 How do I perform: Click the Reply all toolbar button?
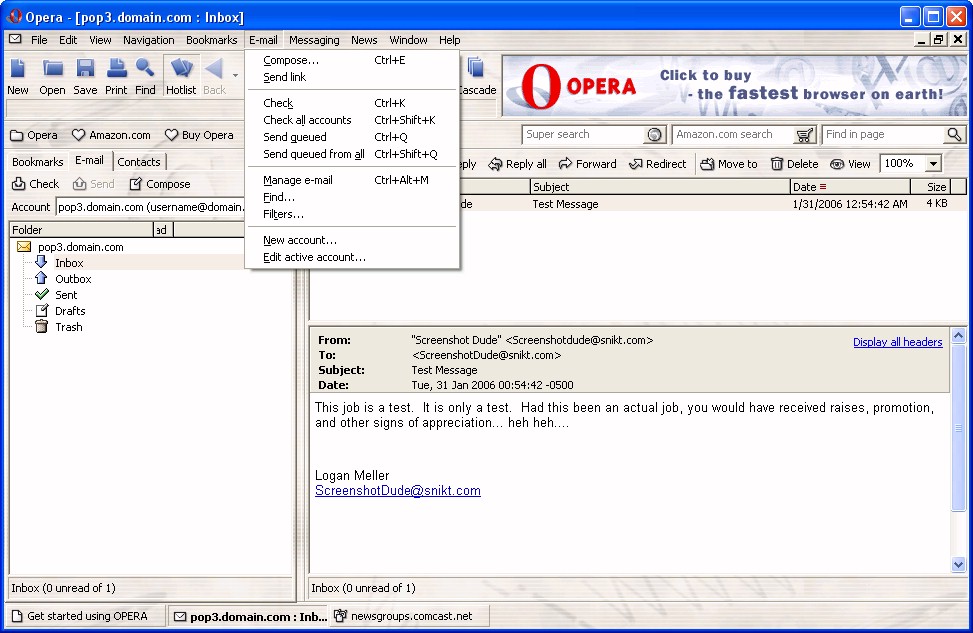[x=518, y=164]
